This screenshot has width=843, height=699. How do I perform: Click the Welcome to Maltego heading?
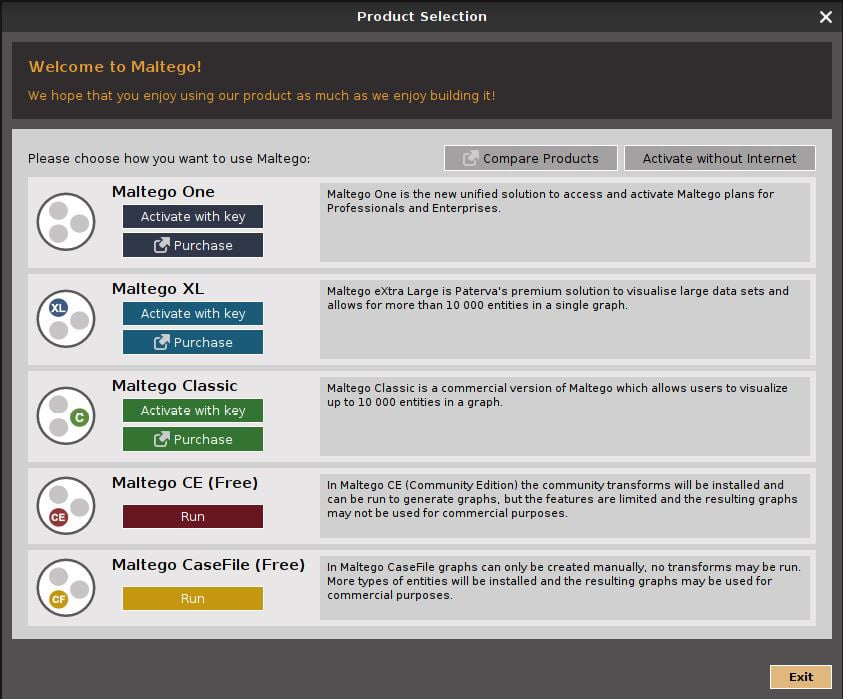[115, 67]
